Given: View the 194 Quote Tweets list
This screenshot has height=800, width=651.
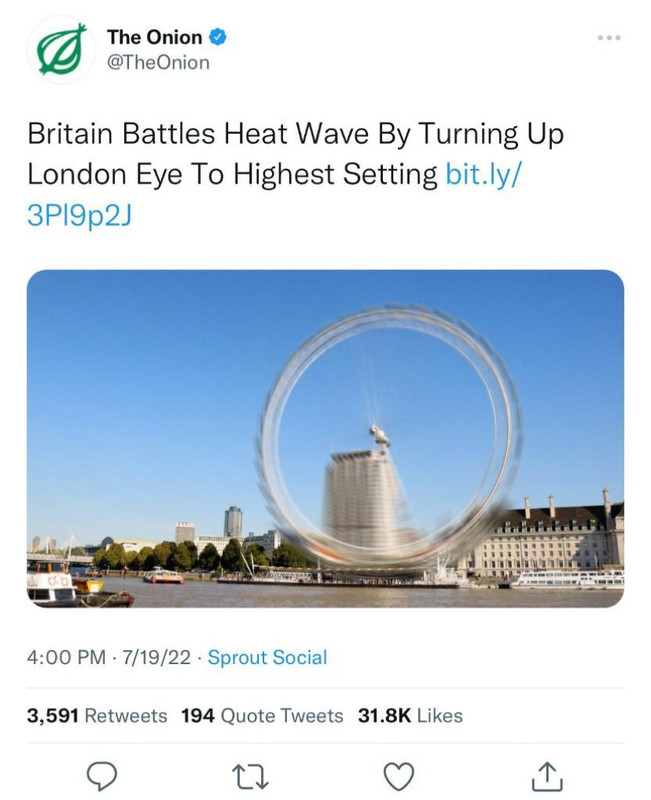Looking at the screenshot, I should [x=262, y=715].
